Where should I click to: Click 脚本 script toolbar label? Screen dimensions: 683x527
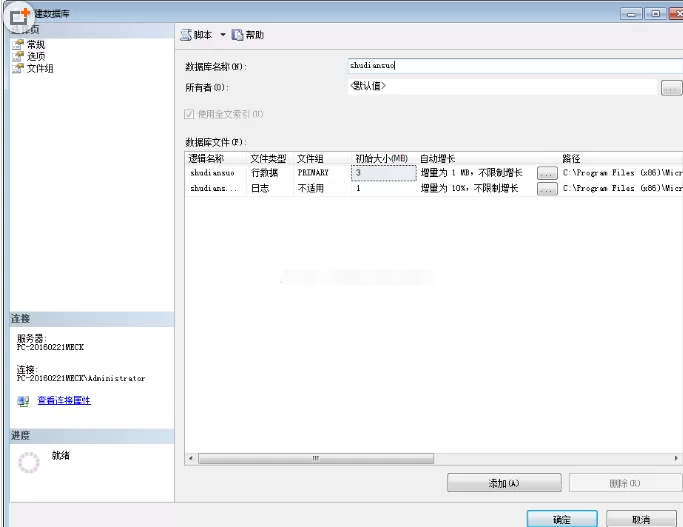tap(203, 35)
